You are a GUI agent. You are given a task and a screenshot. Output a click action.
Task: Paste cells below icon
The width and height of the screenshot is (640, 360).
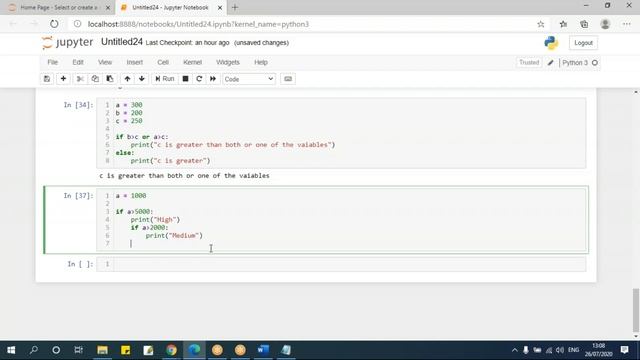110,79
